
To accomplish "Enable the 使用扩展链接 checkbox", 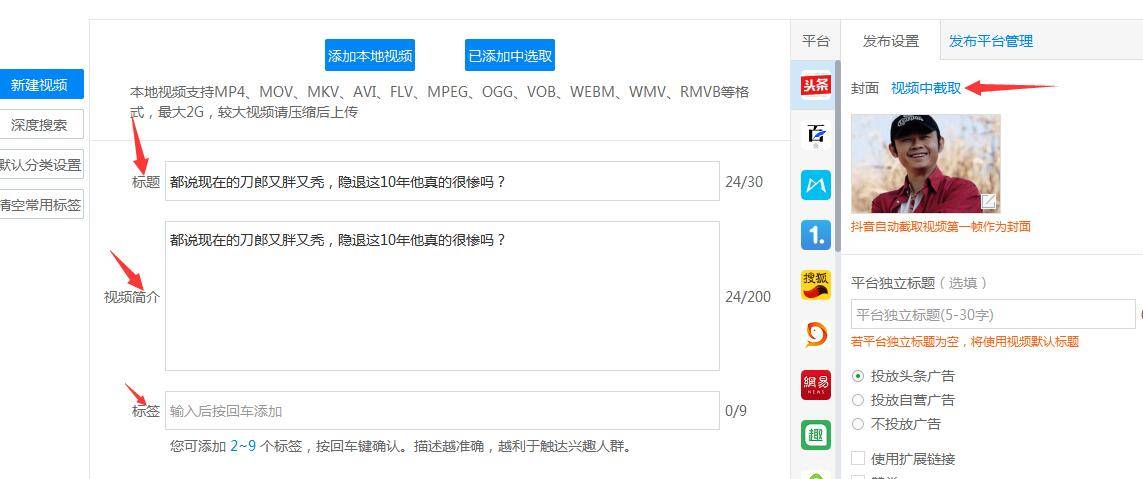I will [x=858, y=459].
